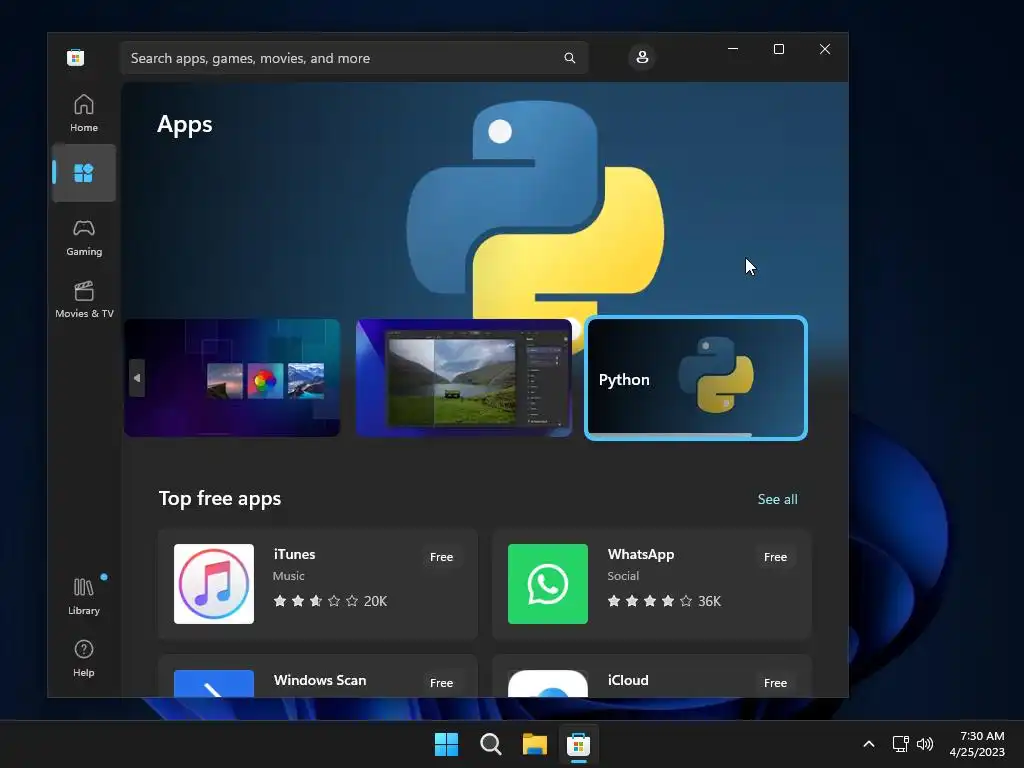Open the Home section in sidebar

84,113
